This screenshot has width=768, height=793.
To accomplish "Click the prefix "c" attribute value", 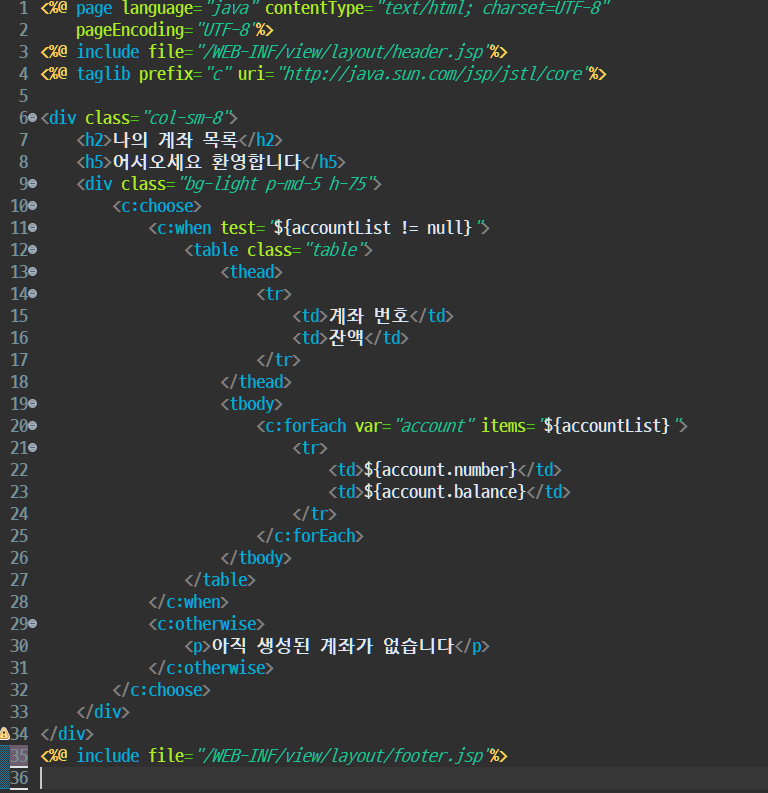I will click(x=218, y=74).
